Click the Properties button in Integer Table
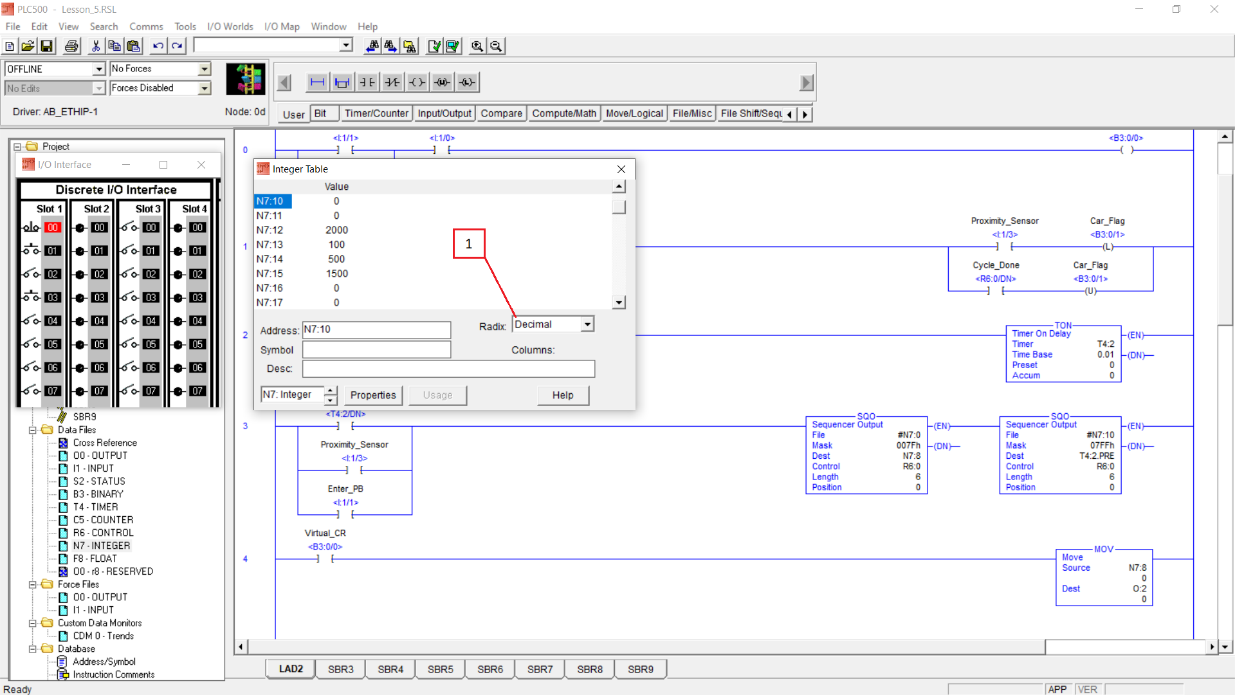1235x695 pixels. click(x=373, y=395)
